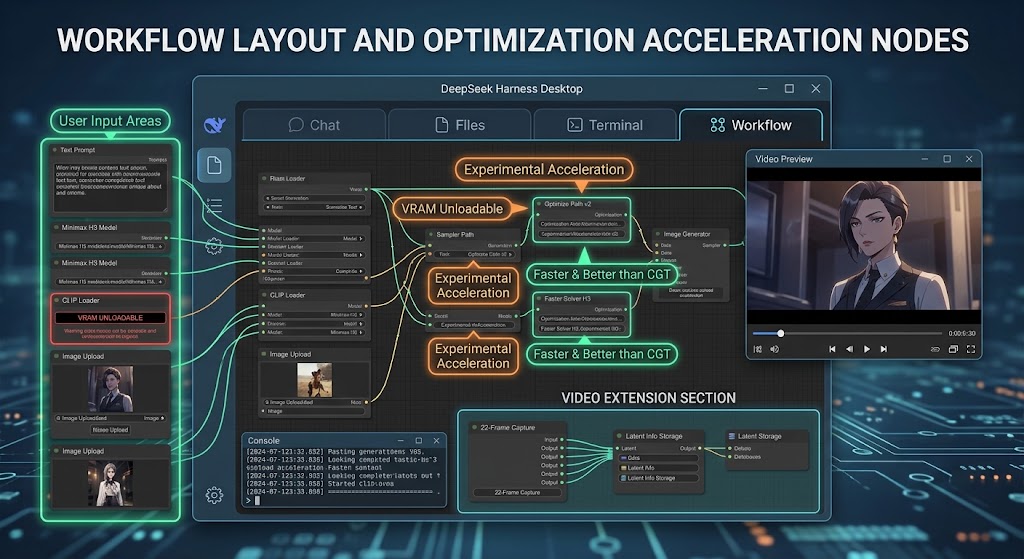Open the Scansitae dropdown in Ream Loader
The width and height of the screenshot is (1024, 559).
coord(313,207)
